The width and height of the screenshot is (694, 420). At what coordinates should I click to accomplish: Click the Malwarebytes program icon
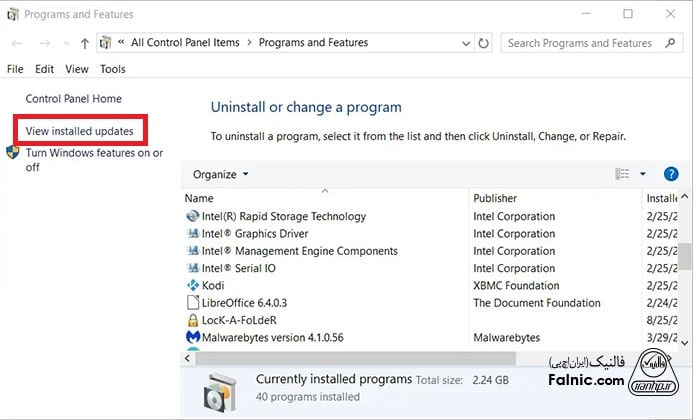point(193,338)
